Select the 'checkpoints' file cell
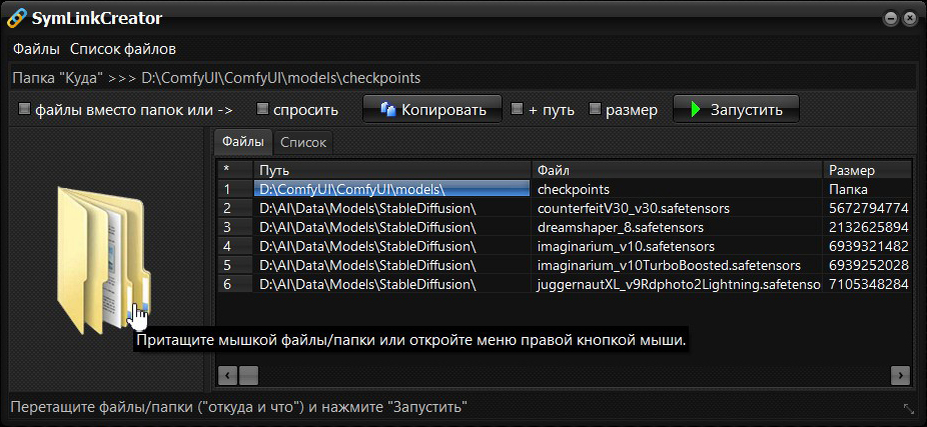This screenshot has height=427, width=927. pos(677,189)
